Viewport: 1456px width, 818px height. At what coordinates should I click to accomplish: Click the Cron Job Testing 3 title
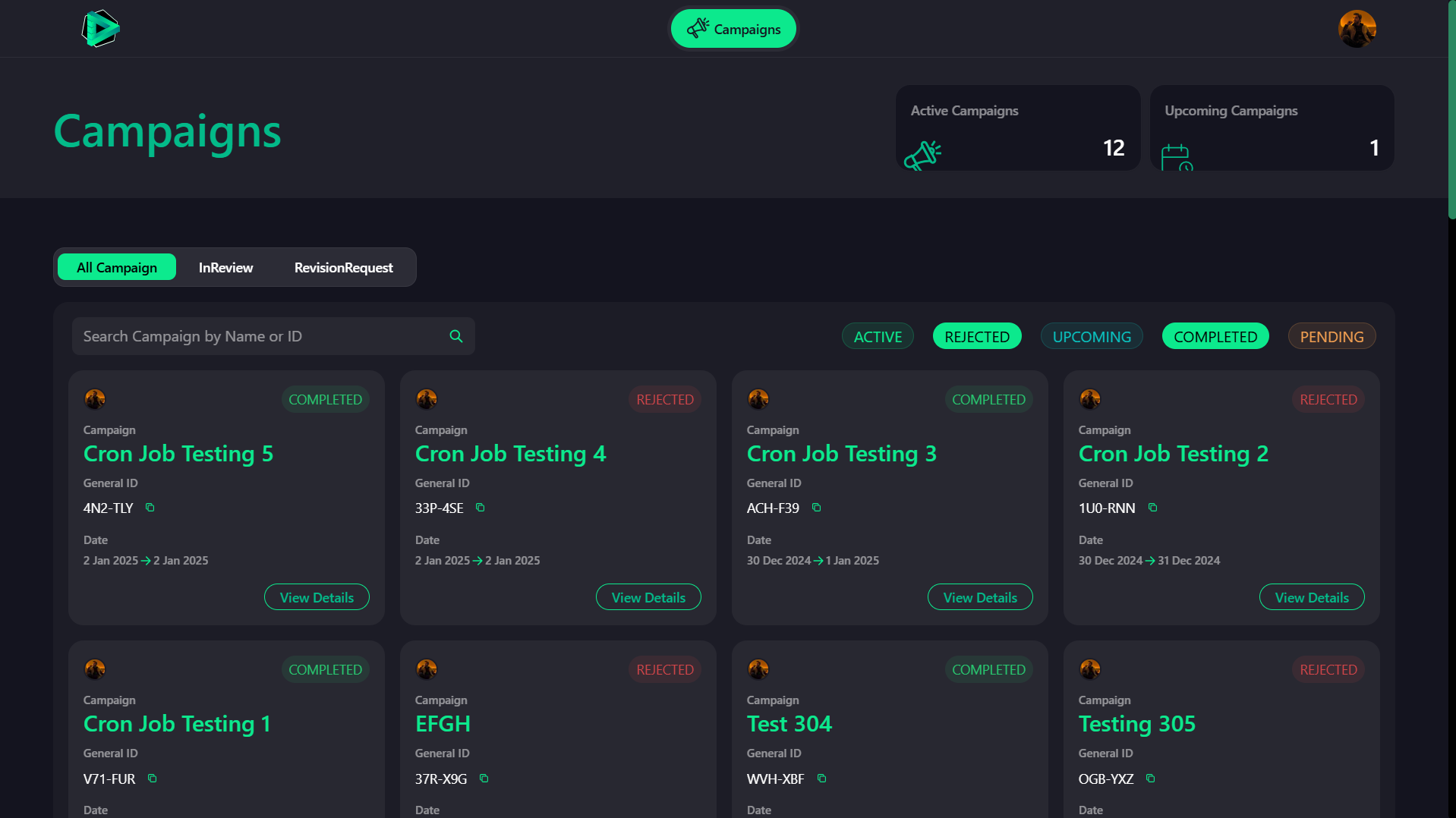[842, 454]
